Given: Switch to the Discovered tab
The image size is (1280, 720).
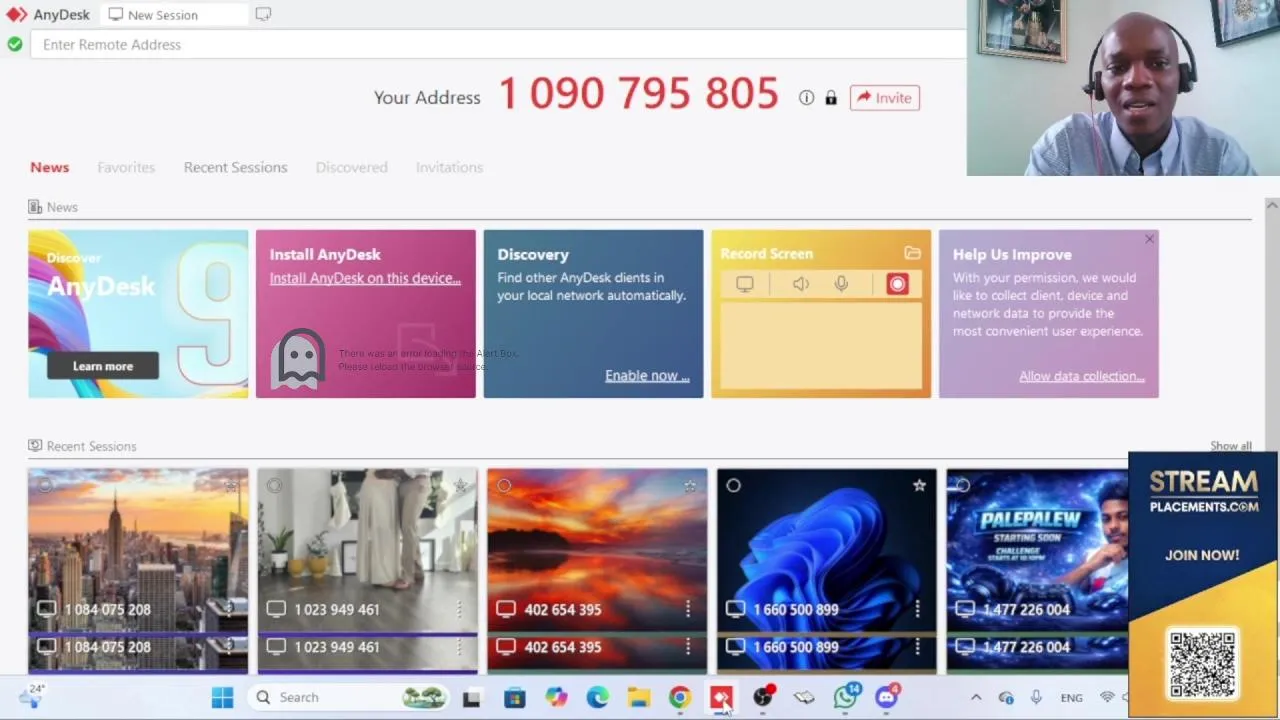Looking at the screenshot, I should 351,167.
